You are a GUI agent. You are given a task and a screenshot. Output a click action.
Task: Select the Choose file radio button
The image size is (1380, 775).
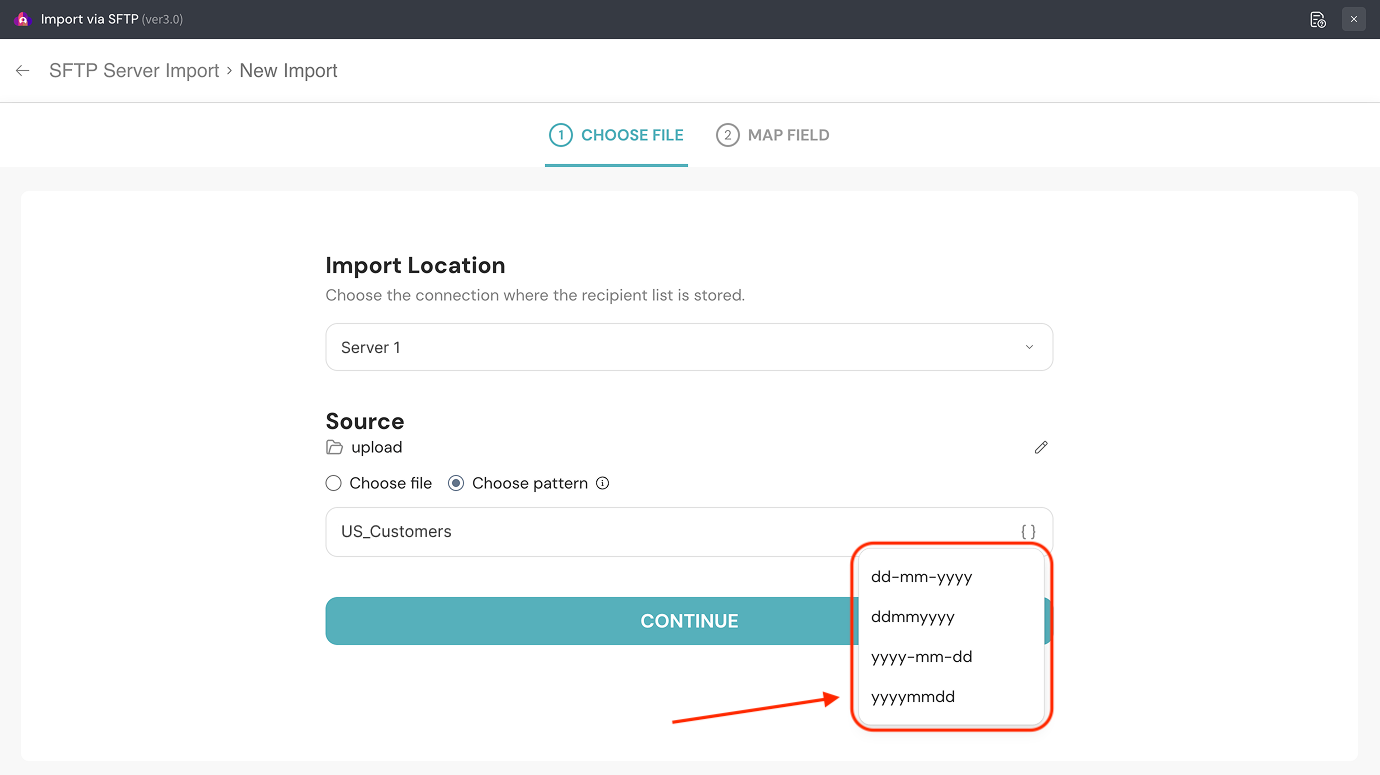point(334,483)
